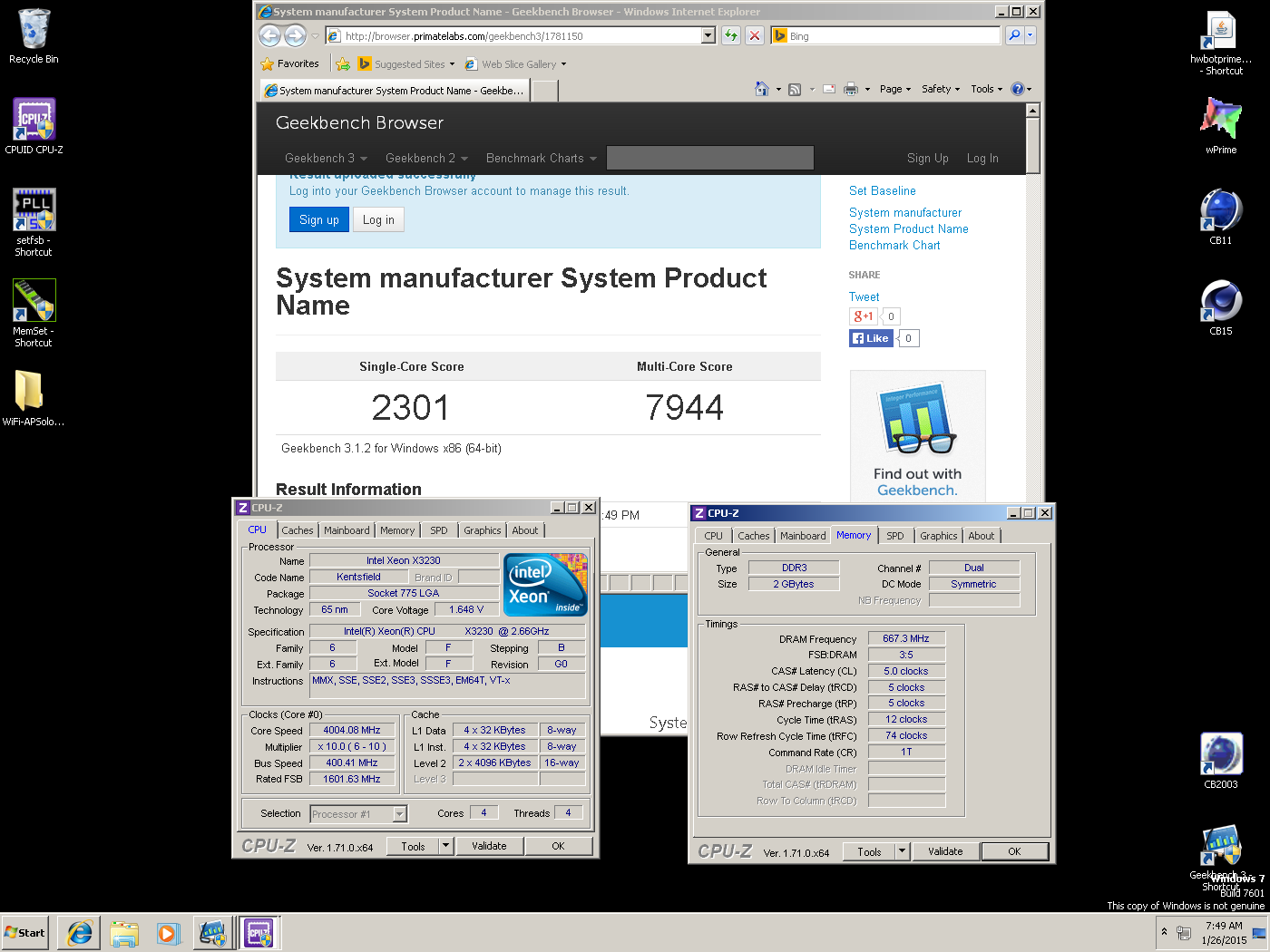Click the Tweet share link

(x=865, y=297)
